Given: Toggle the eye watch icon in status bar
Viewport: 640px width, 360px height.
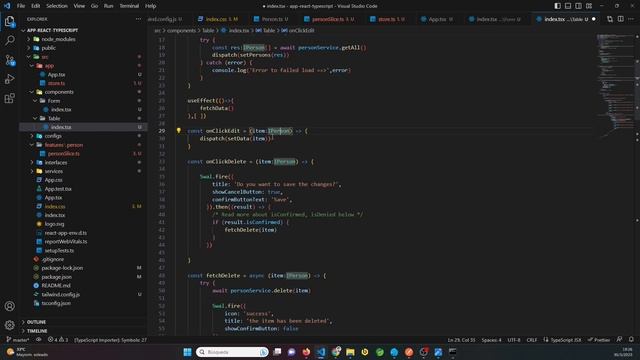Looking at the screenshot, I should 39,340.
